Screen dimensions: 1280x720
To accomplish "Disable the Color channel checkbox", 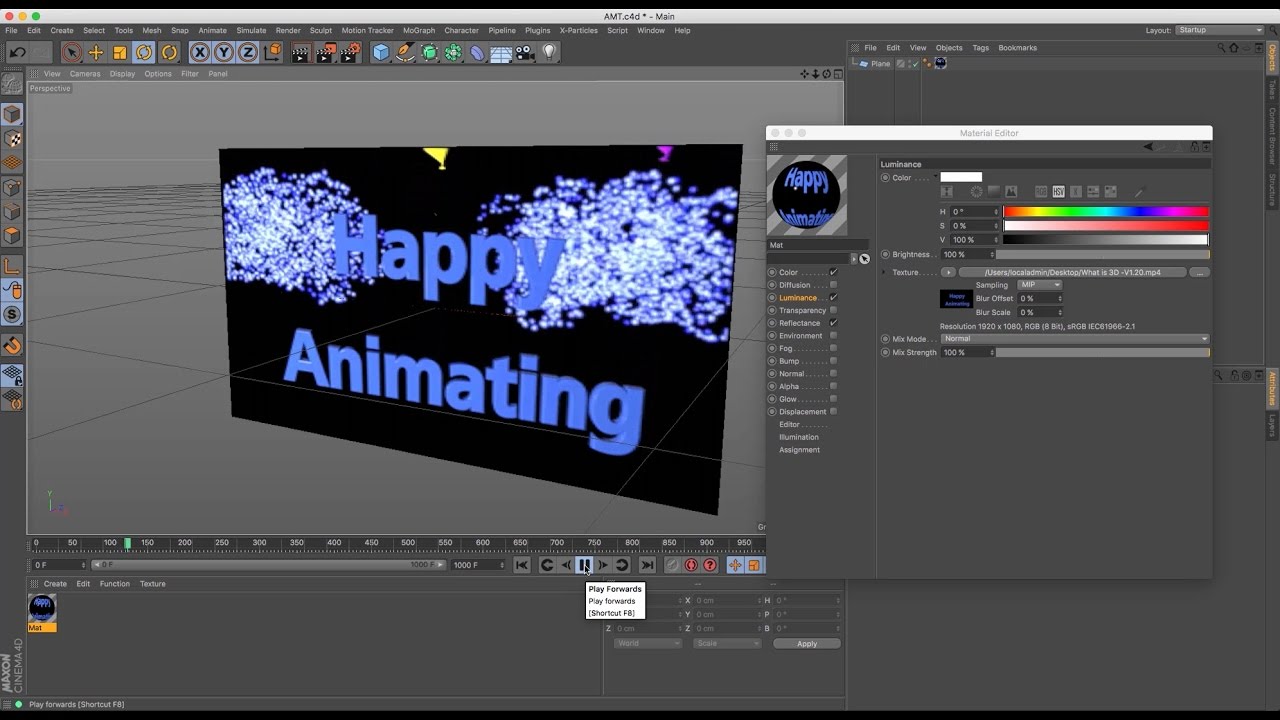I will pos(833,272).
